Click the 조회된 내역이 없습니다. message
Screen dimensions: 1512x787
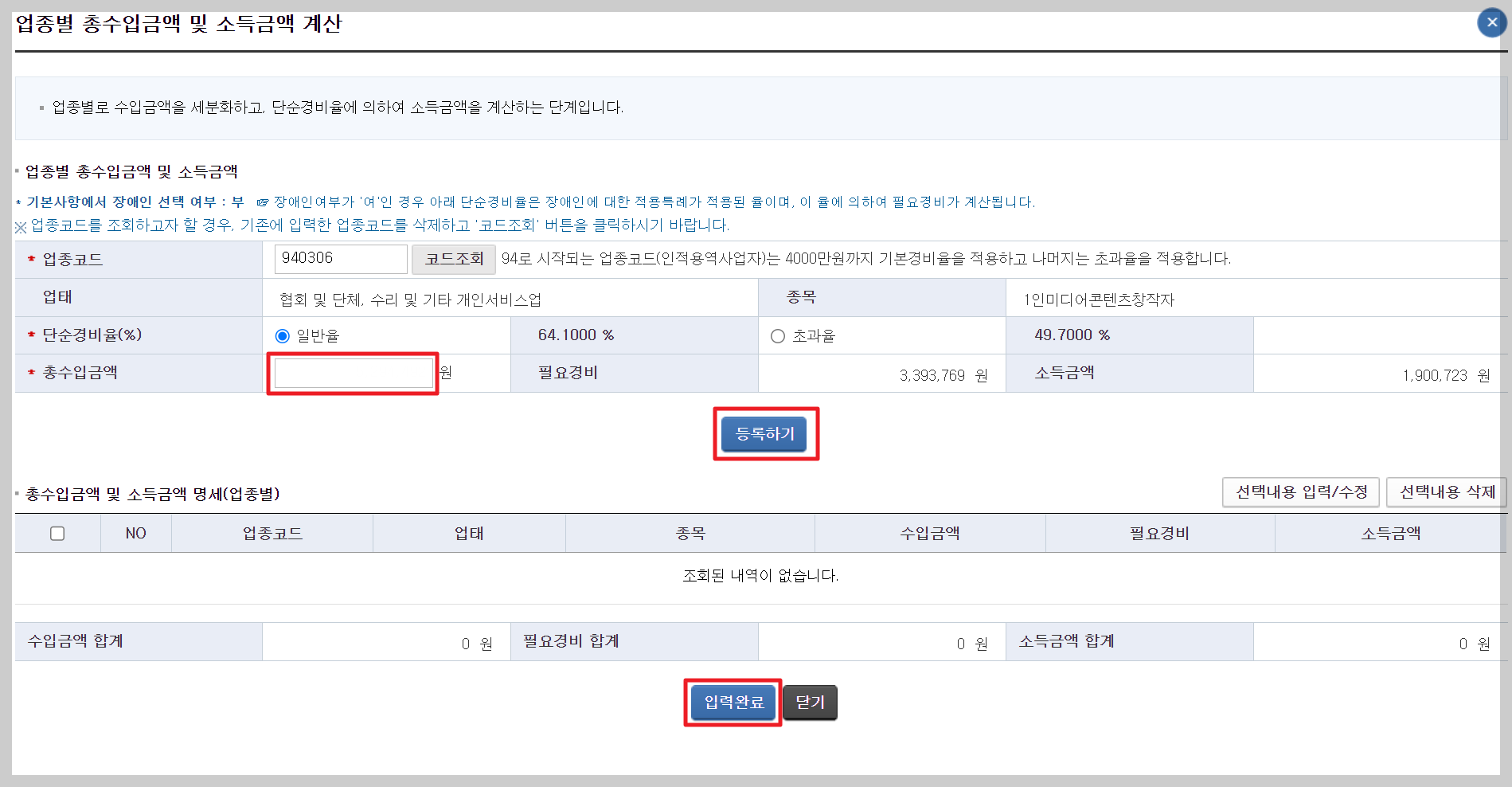[x=760, y=575]
